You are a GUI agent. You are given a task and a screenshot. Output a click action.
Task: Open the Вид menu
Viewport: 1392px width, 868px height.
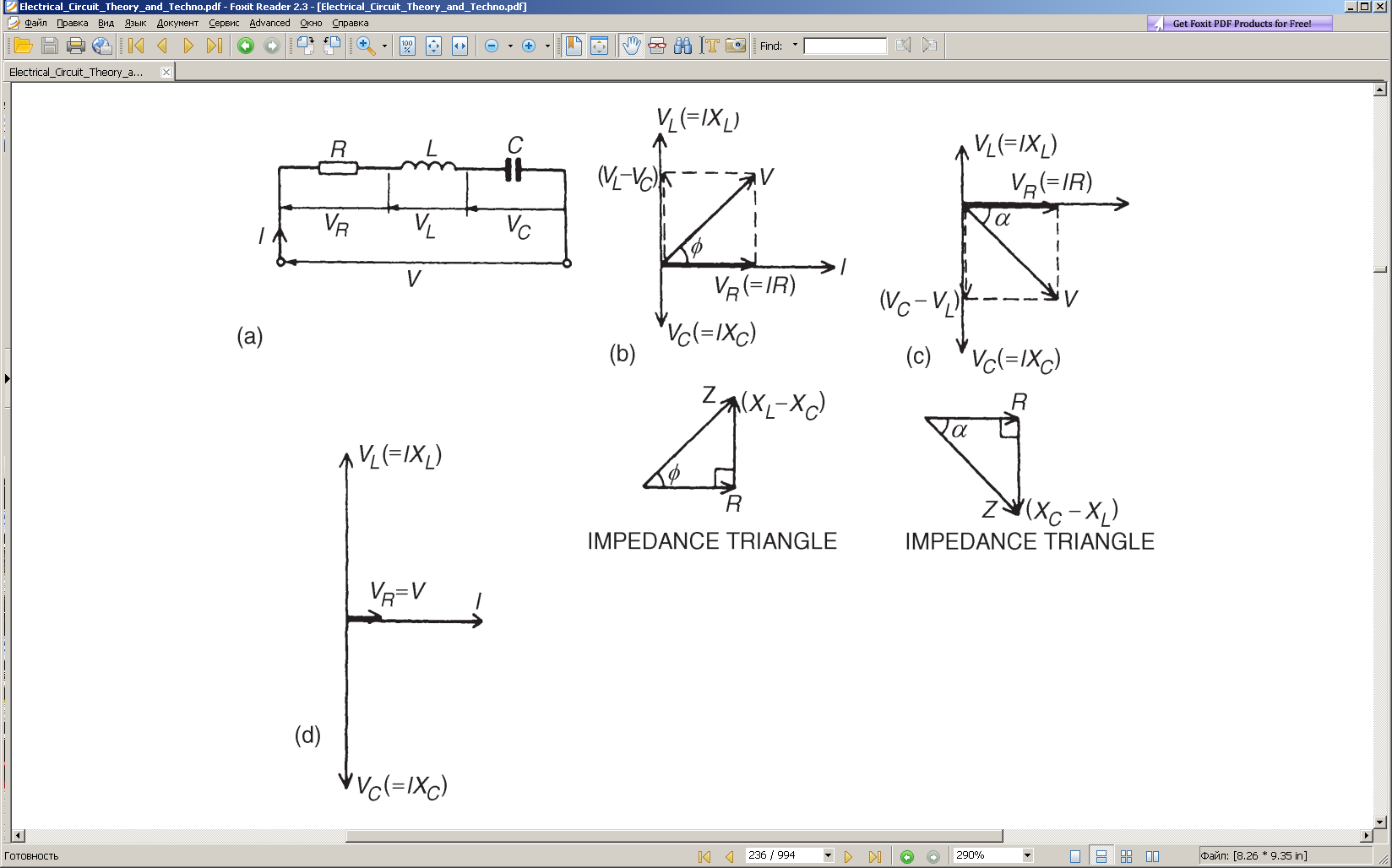pos(106,23)
